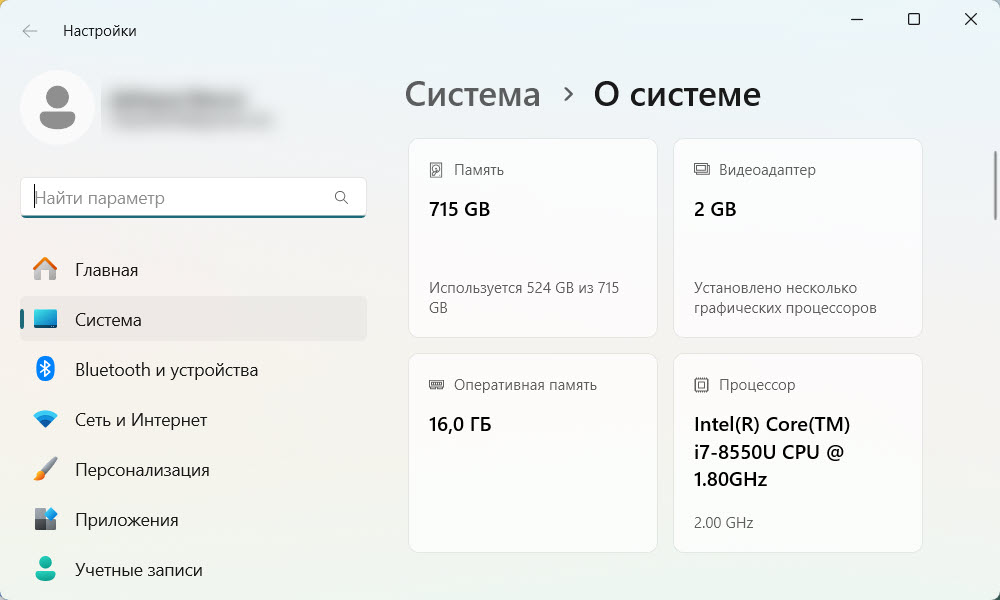The image size is (1000, 600).
Task: Open Учетные записи via its icon
Action: pos(47,569)
